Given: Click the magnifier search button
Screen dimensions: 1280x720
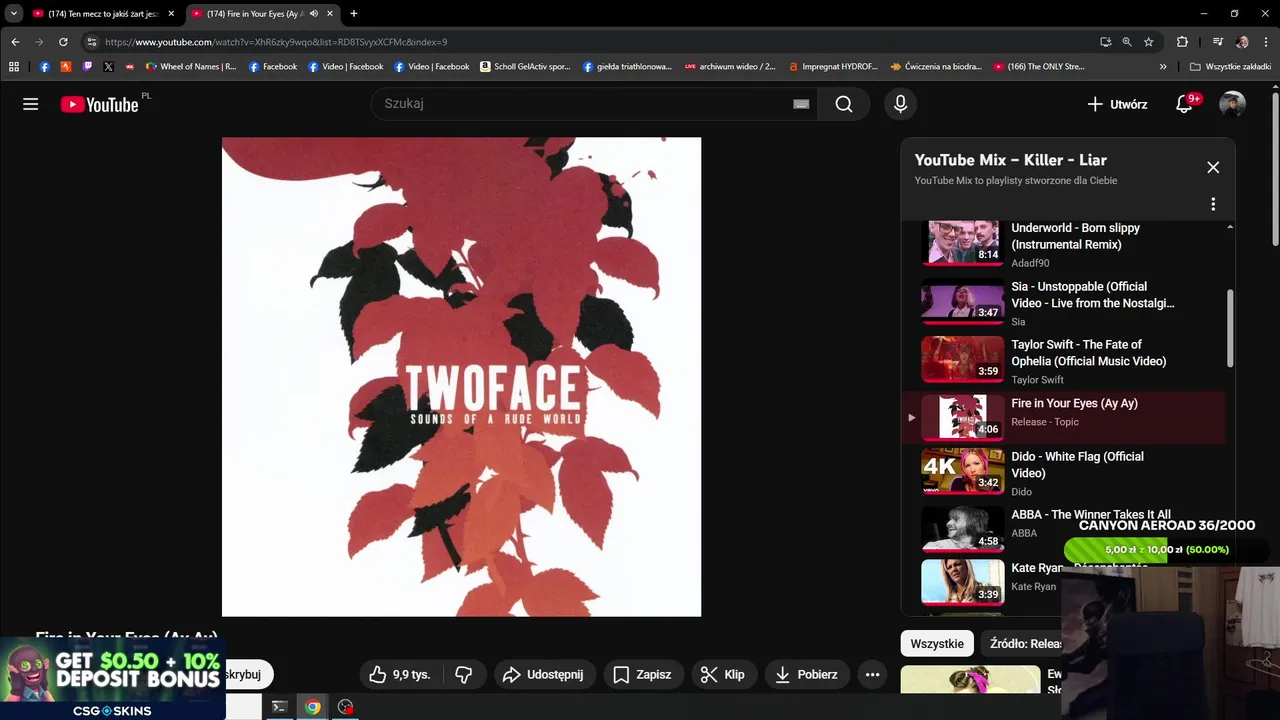Looking at the screenshot, I should (x=844, y=104).
